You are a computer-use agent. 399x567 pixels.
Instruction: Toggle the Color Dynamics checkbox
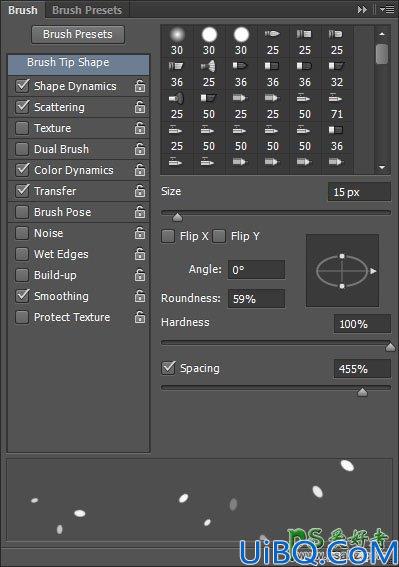point(22,170)
